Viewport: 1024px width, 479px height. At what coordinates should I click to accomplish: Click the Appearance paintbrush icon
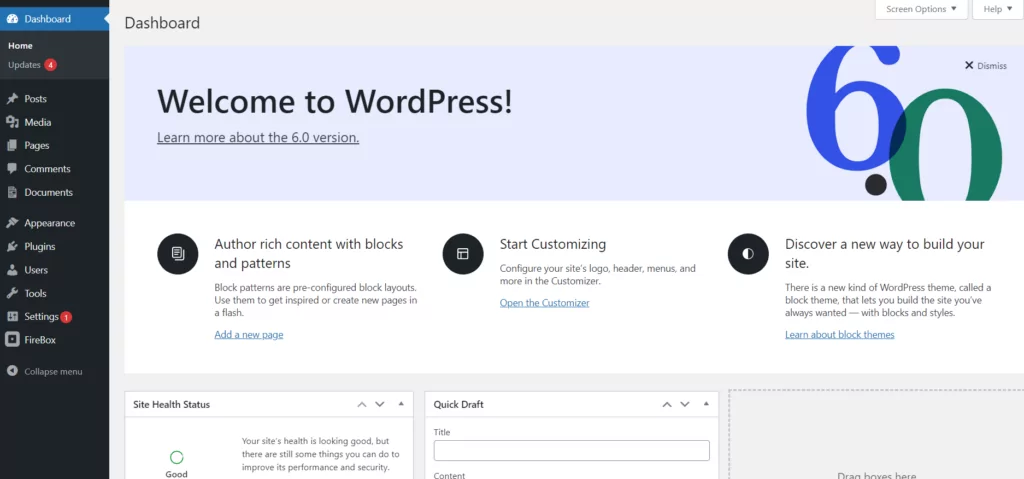pos(12,223)
